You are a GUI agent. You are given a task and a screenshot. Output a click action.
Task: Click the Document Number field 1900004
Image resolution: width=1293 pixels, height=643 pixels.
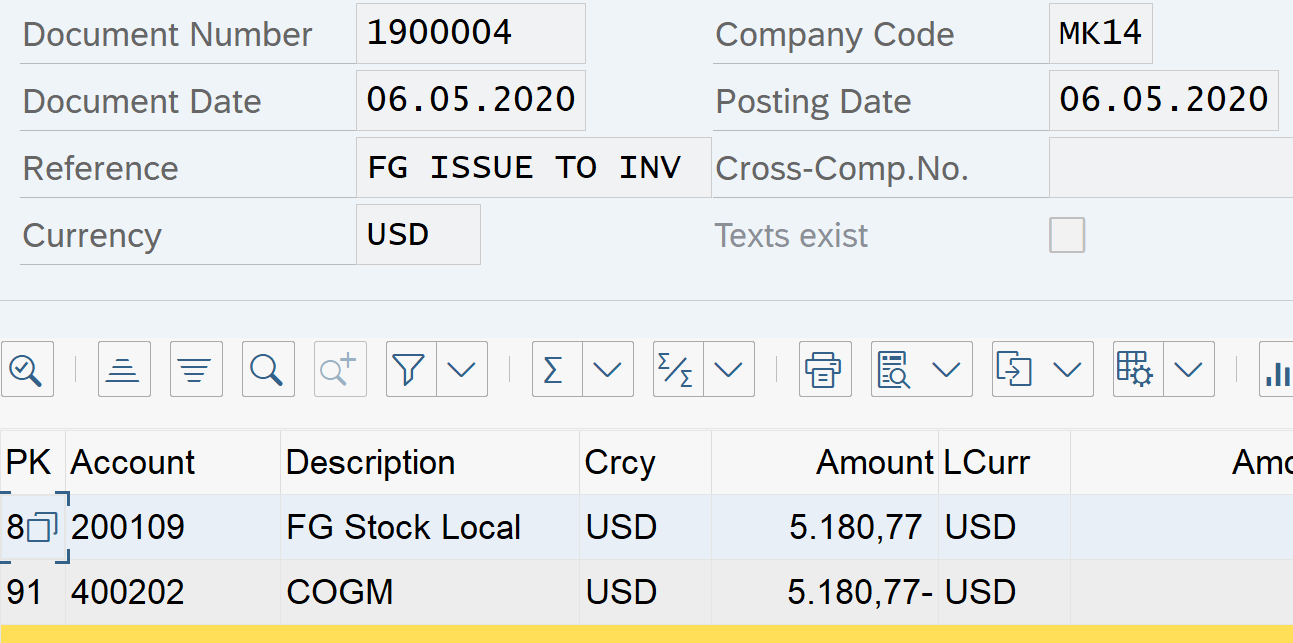click(470, 34)
